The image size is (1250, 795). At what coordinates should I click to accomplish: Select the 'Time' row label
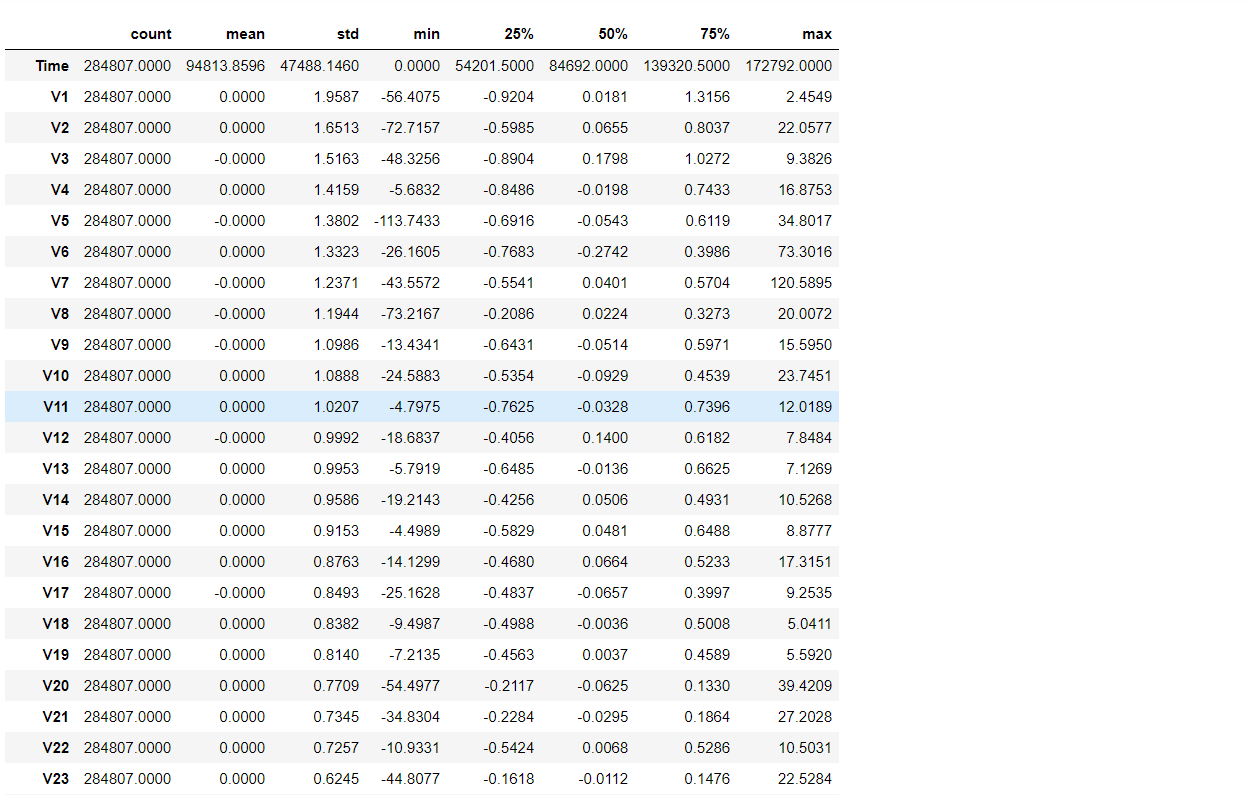pos(52,66)
